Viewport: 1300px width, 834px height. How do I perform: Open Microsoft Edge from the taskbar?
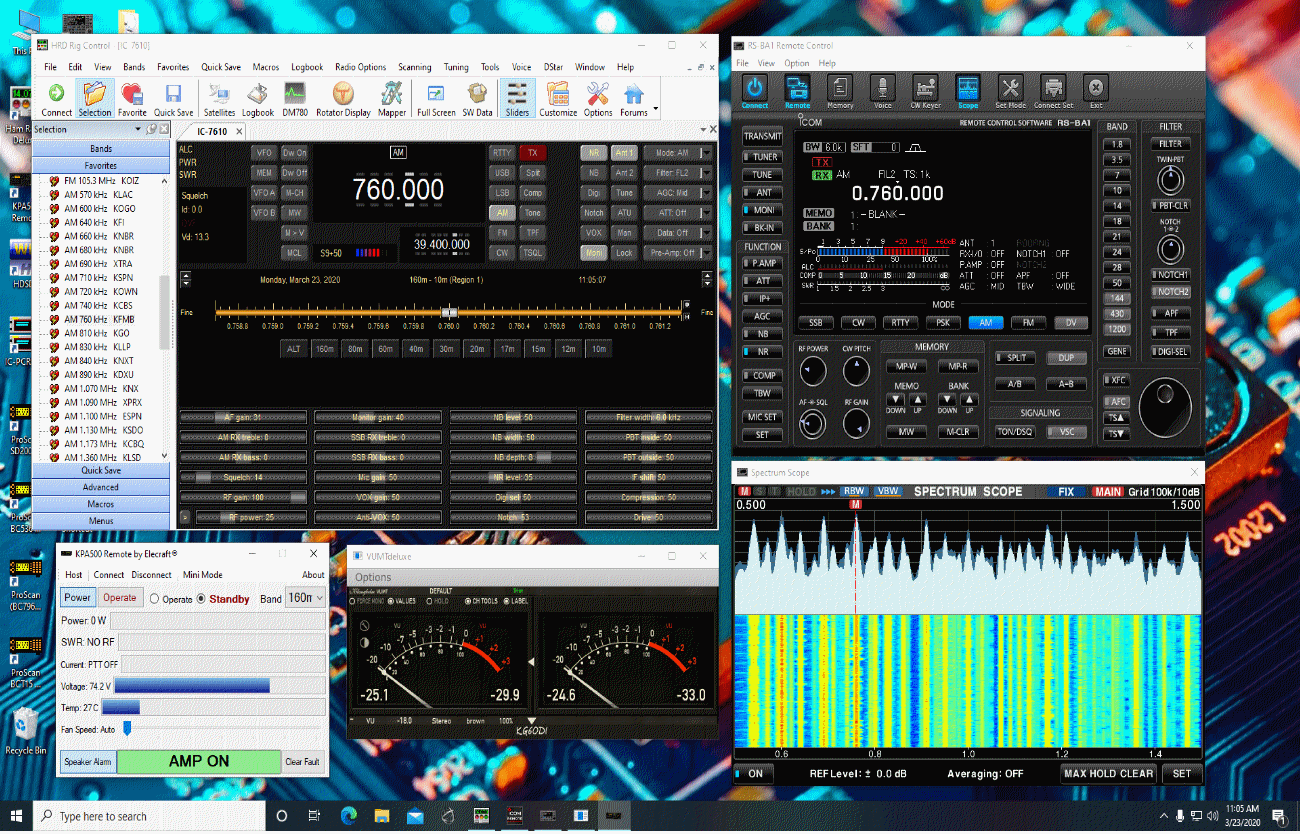click(348, 816)
